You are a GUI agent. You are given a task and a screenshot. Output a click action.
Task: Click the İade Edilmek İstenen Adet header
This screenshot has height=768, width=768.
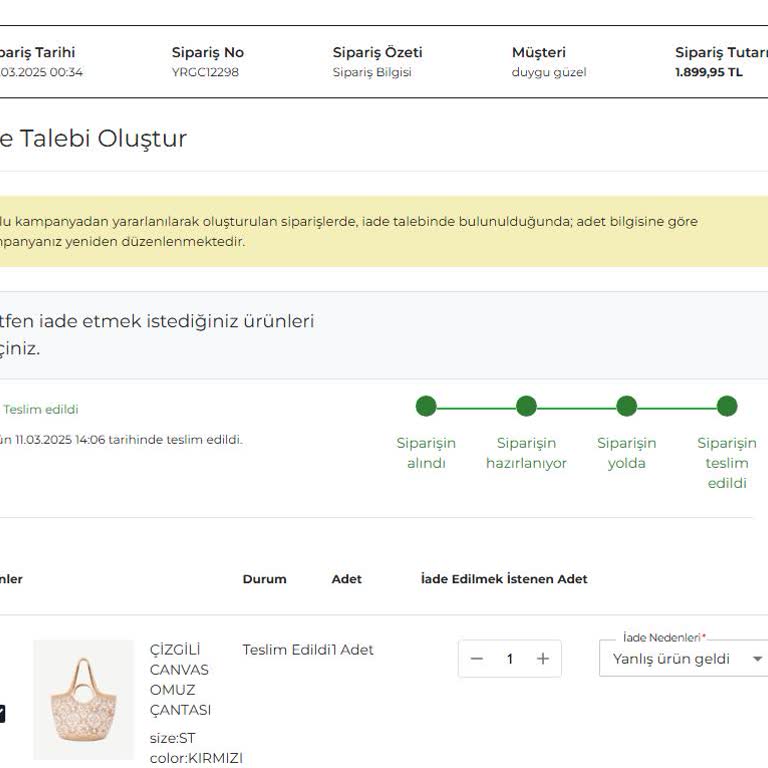coord(504,579)
